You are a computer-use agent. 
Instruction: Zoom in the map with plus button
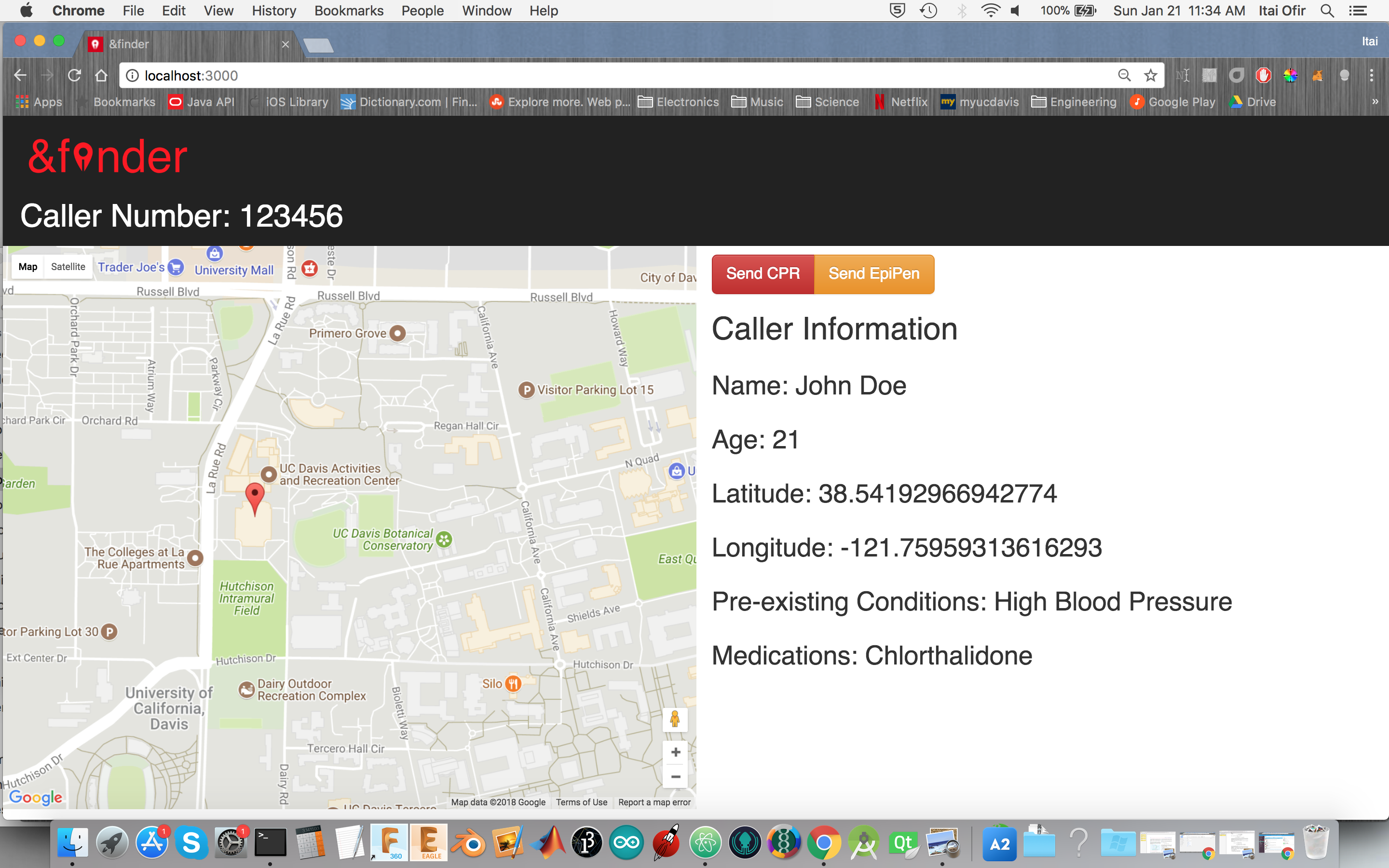tap(676, 752)
